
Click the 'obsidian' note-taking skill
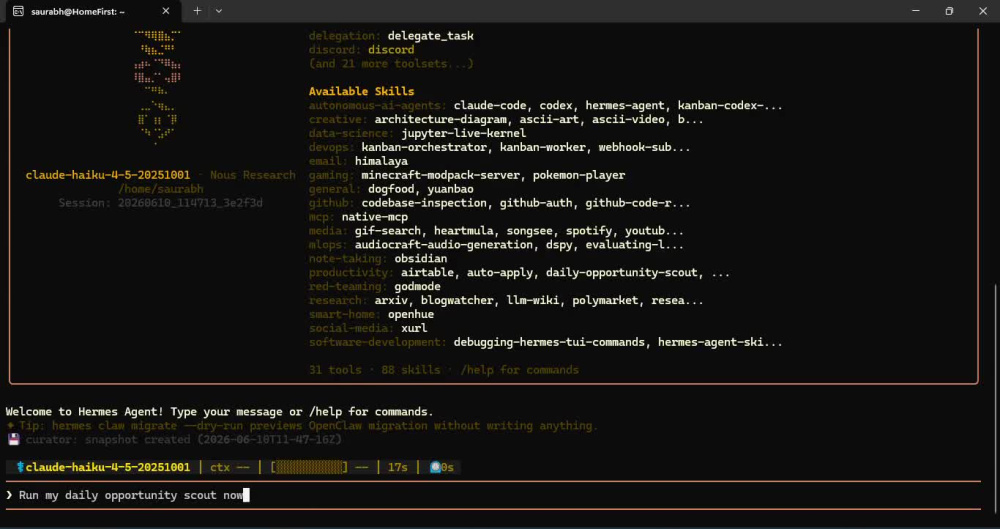coord(421,259)
